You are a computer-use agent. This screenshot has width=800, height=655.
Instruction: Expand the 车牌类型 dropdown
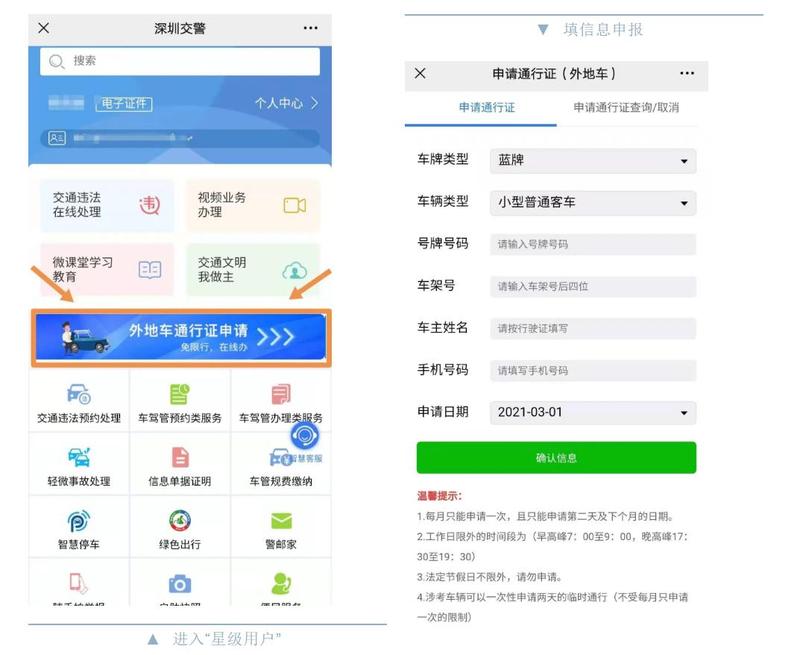[x=593, y=160]
